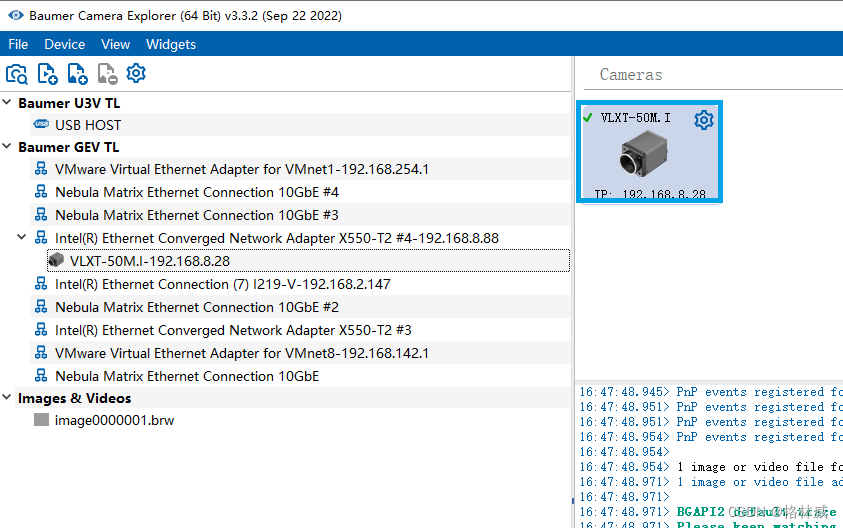Open the Widgets menu

click(x=171, y=44)
